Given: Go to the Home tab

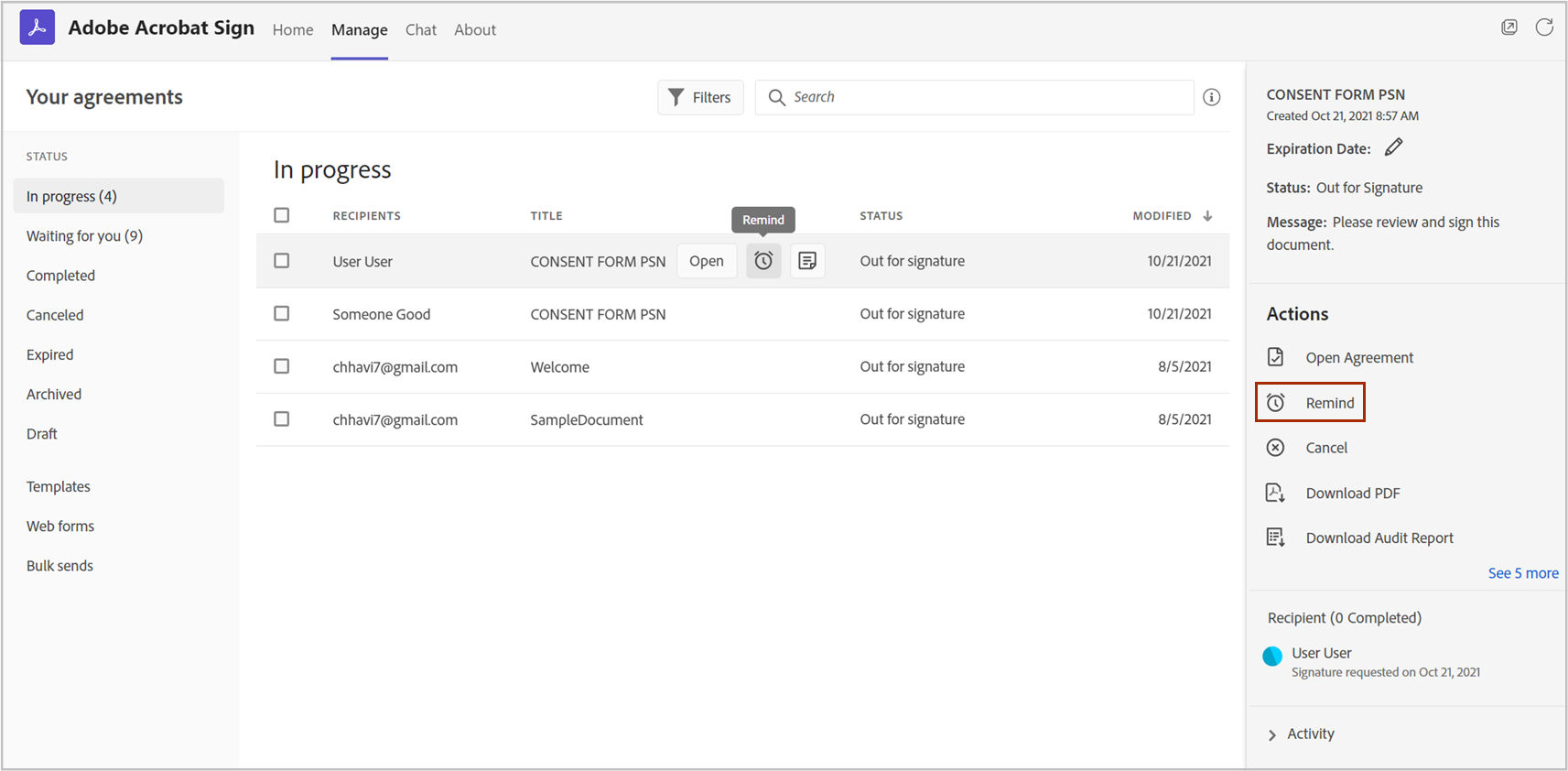Looking at the screenshot, I should click(293, 30).
